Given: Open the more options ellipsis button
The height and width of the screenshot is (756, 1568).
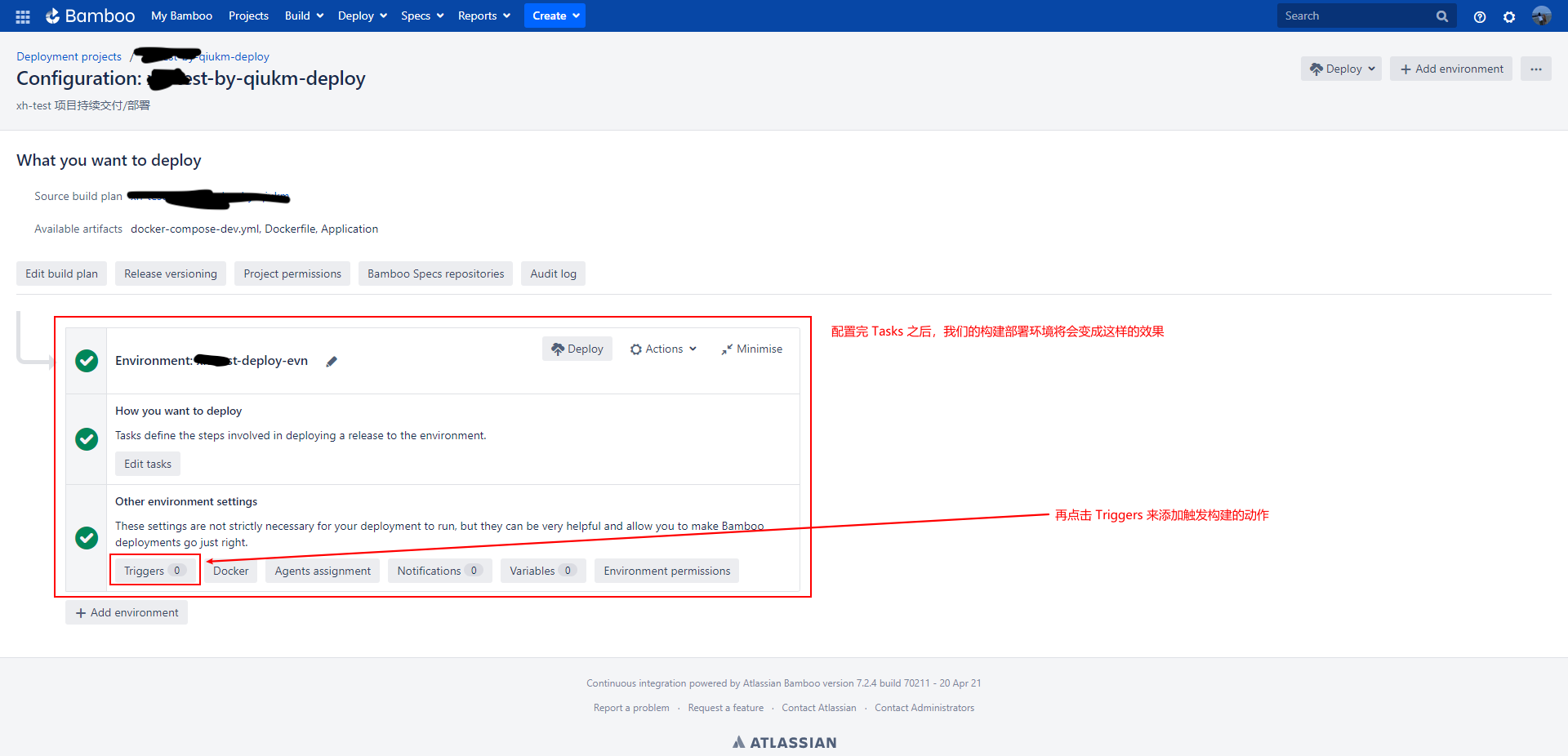Looking at the screenshot, I should point(1536,69).
